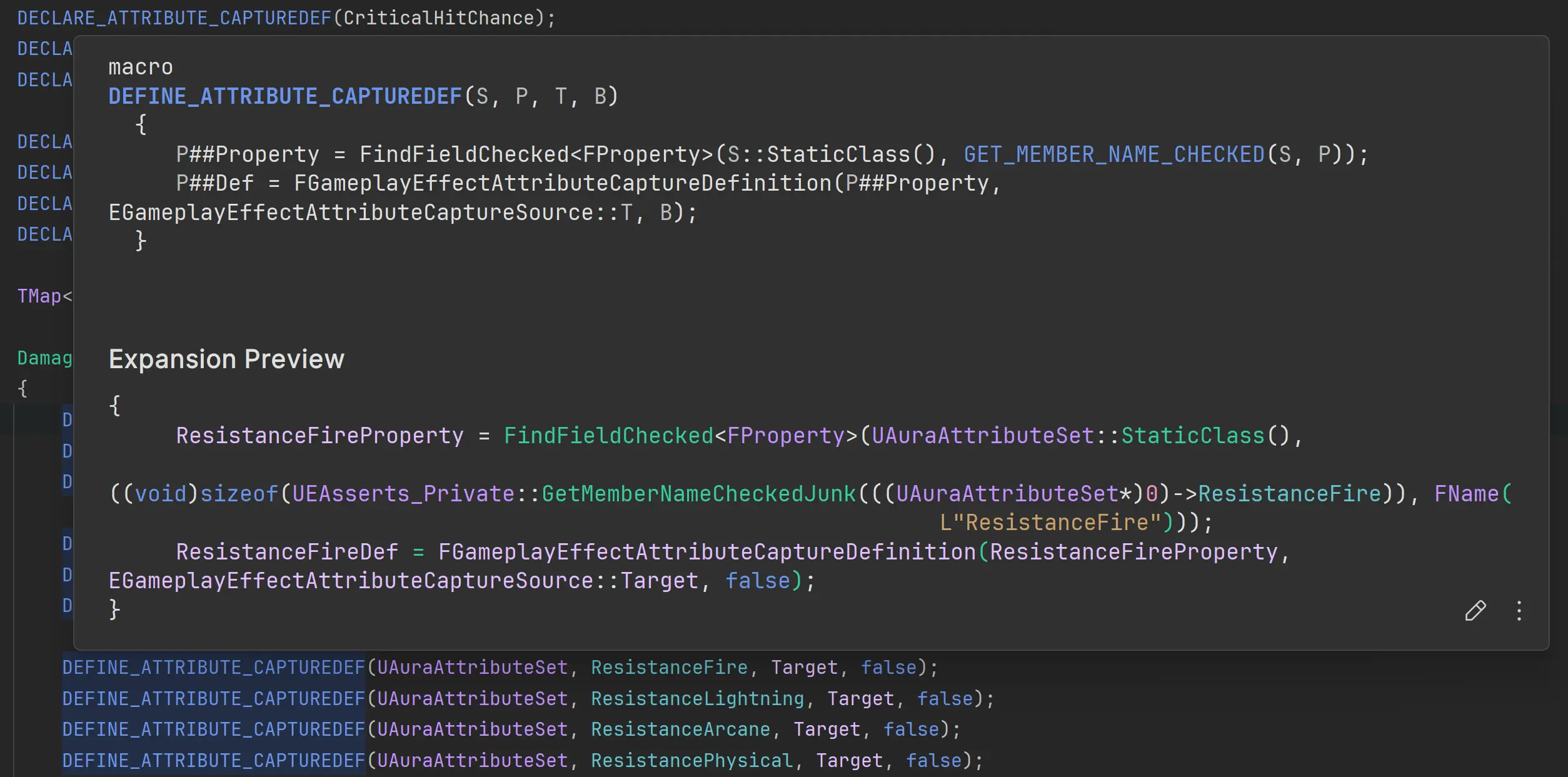1568x777 pixels.
Task: Click UEAsserts_Private namespace in expansion
Action: pos(403,494)
